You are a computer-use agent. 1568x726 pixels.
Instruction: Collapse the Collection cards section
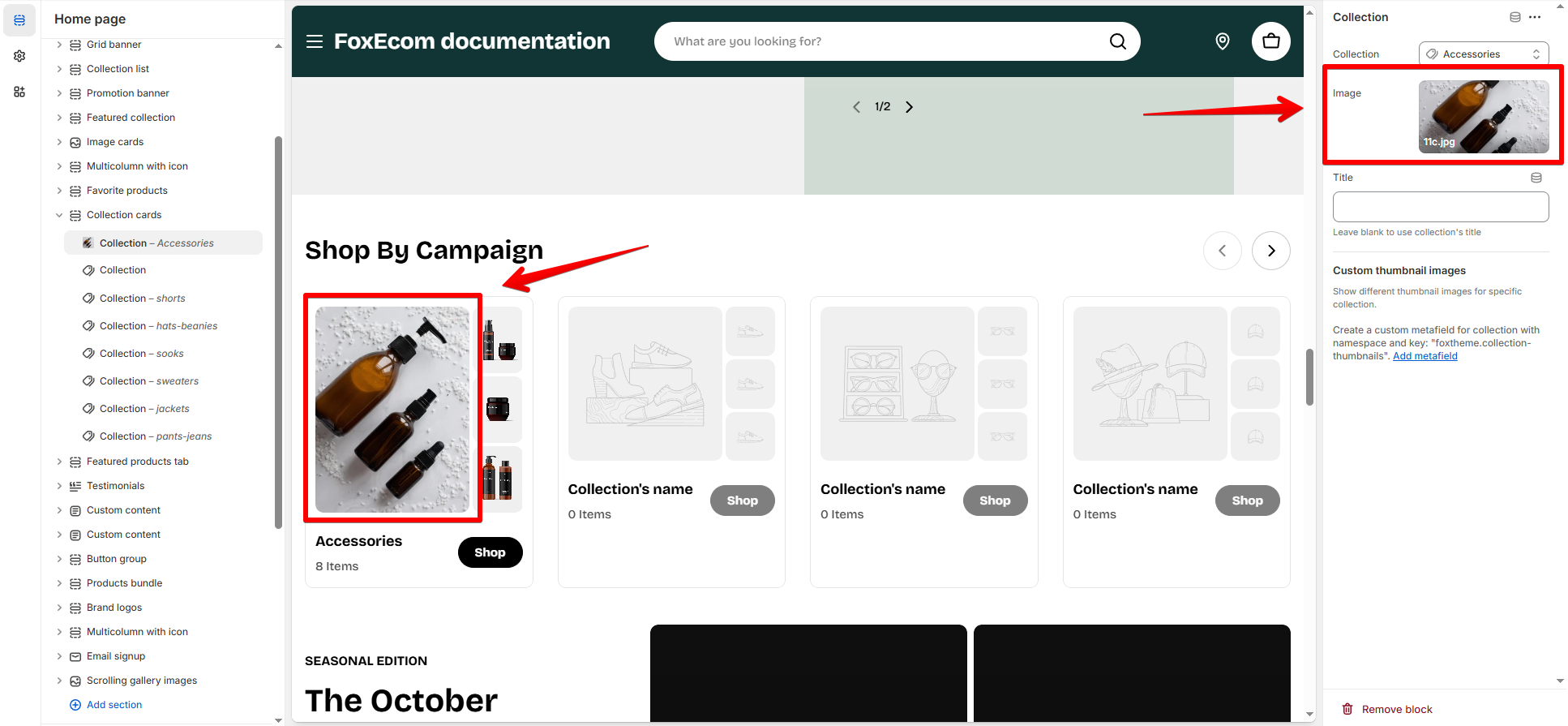point(59,215)
